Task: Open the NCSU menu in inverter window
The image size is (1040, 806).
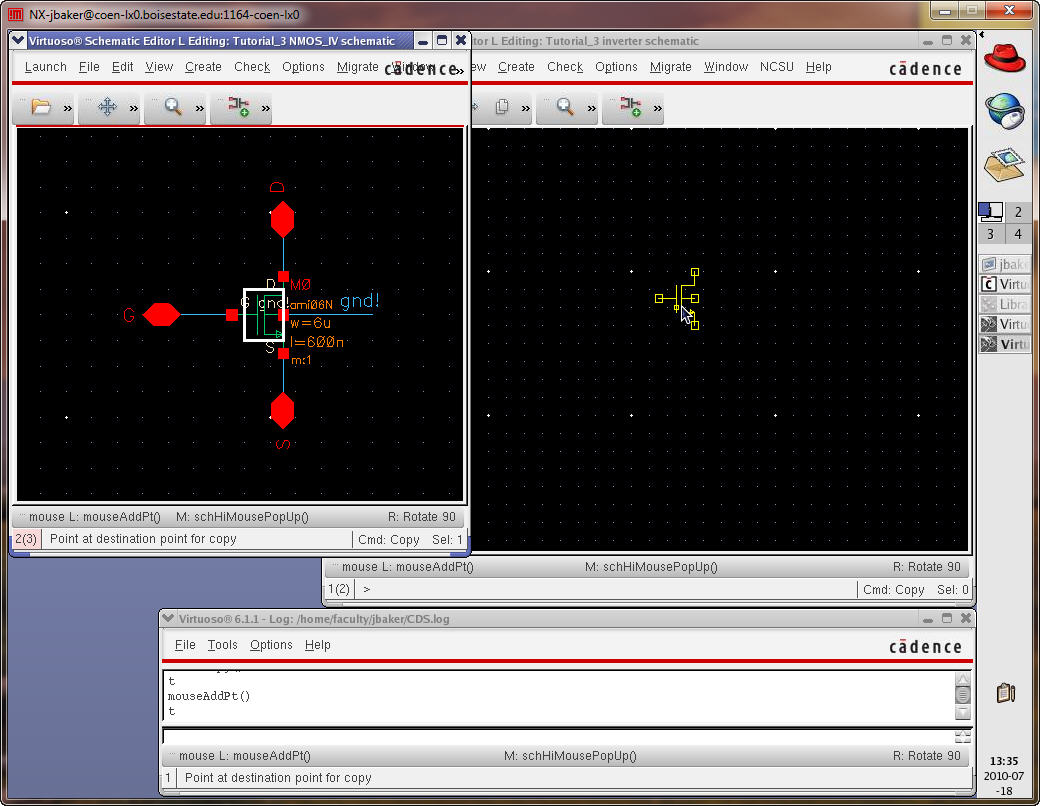Action: (776, 67)
